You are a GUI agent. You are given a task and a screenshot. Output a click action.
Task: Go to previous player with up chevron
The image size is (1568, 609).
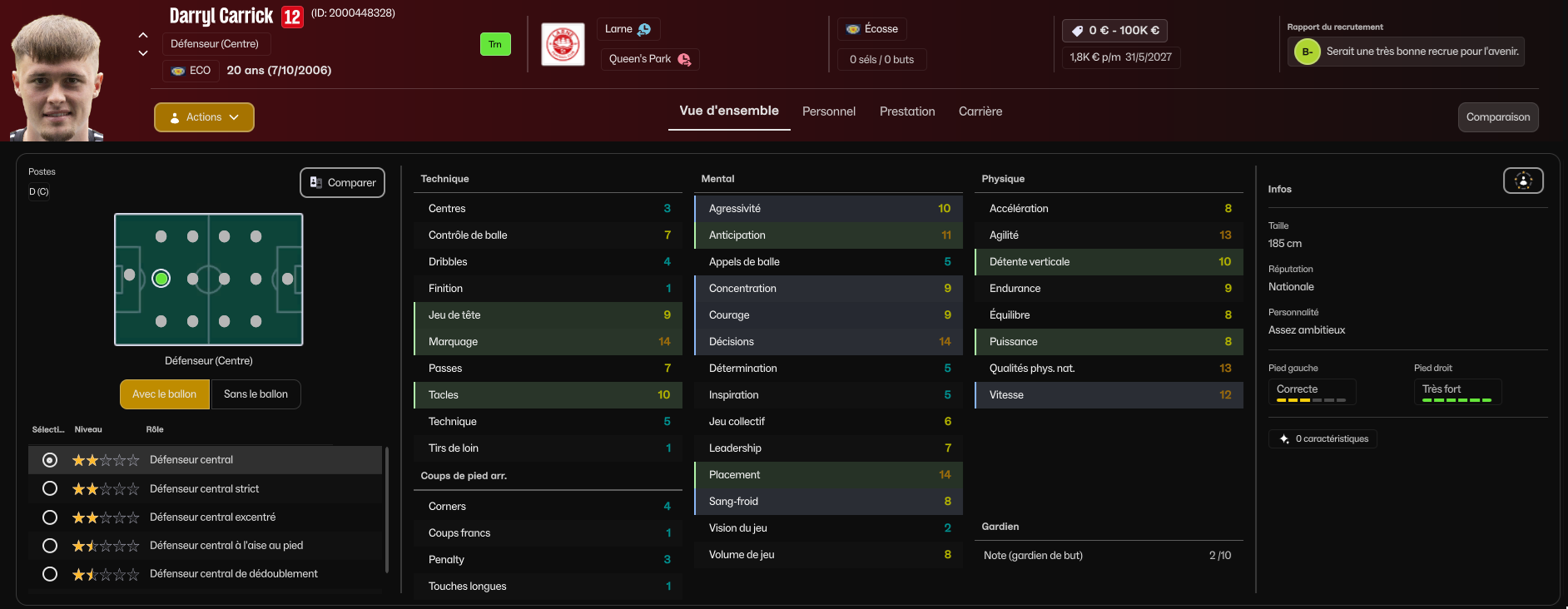click(x=143, y=35)
